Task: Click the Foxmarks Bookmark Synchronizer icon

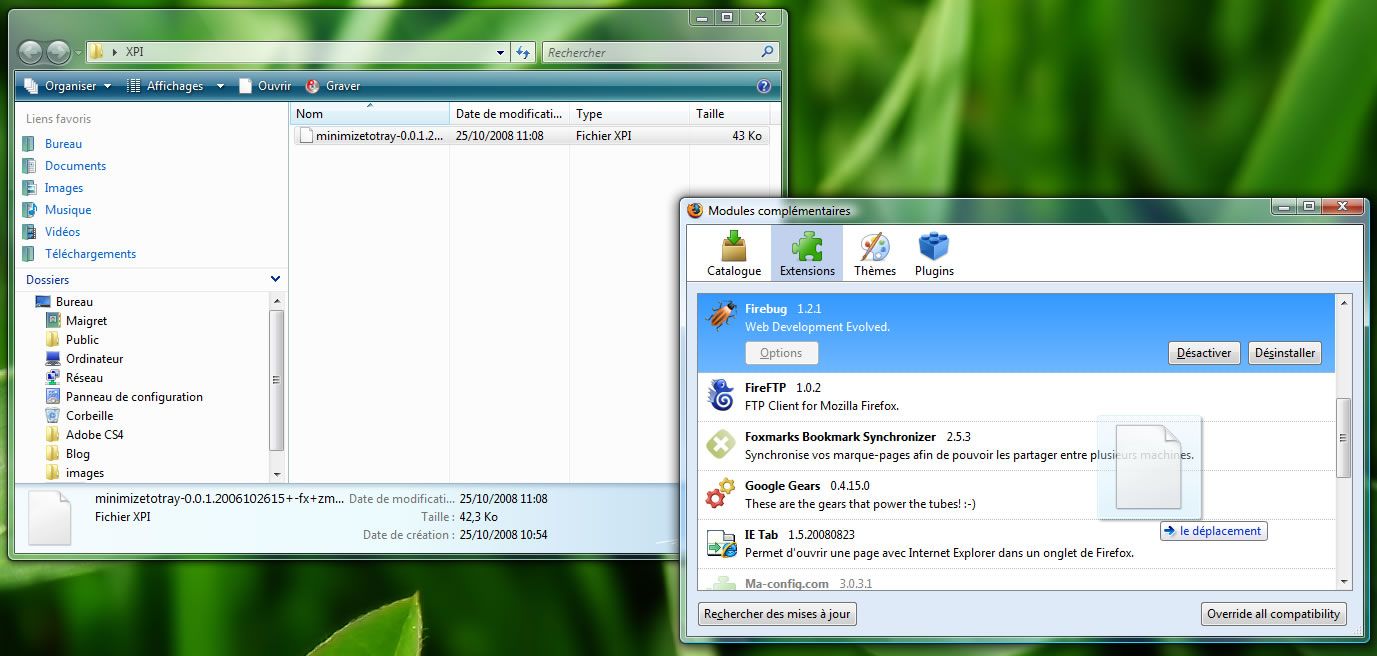Action: coord(721,444)
